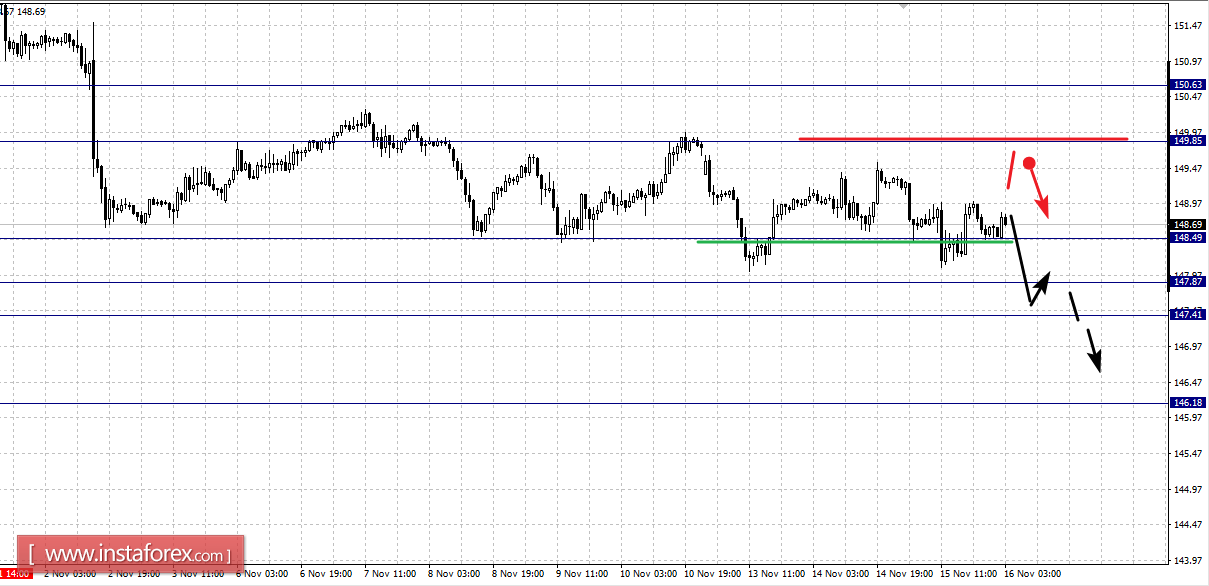This screenshot has height=586, width=1209.
Task: Click the 10 Nov 19:00 time label
Action: [712, 576]
